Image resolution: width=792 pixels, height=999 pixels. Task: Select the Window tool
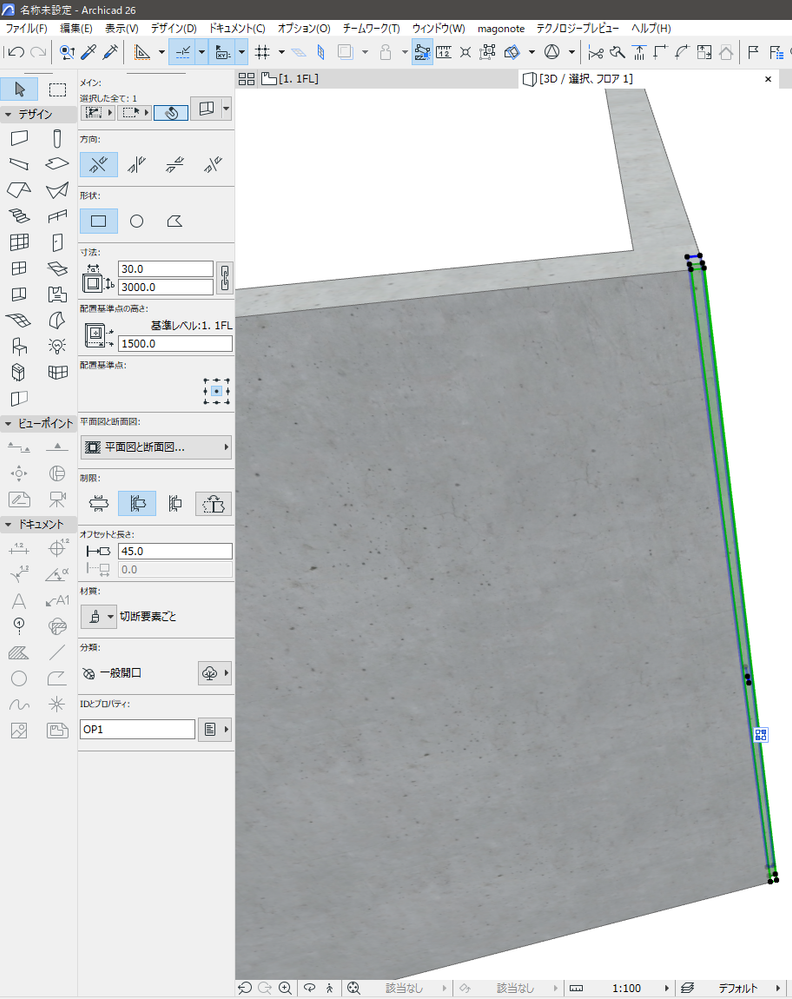[19, 268]
